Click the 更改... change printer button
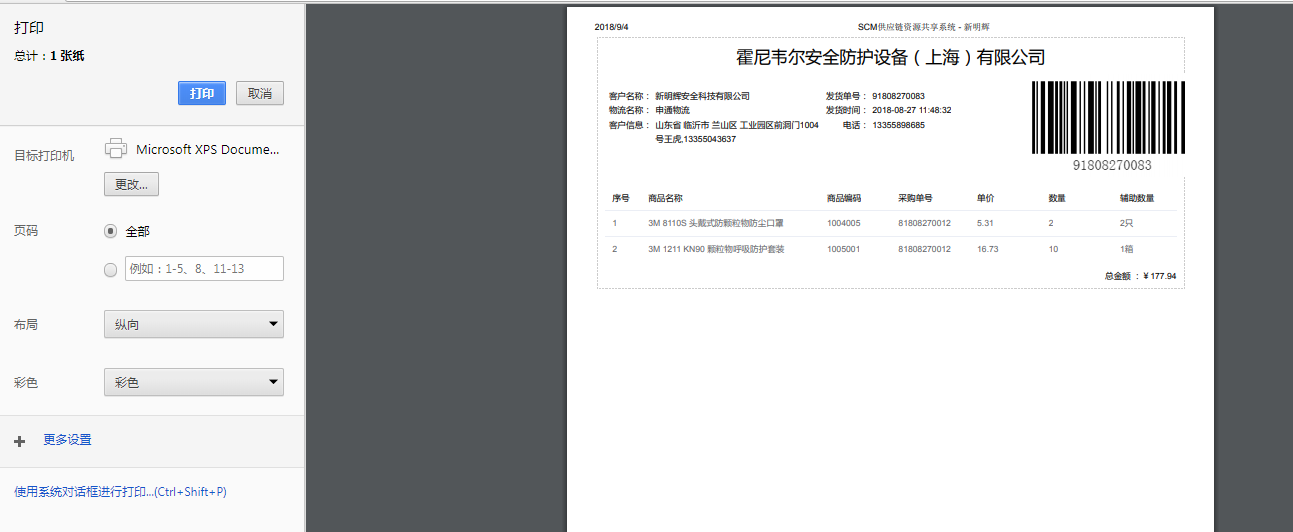1293x532 pixels. [x=131, y=184]
